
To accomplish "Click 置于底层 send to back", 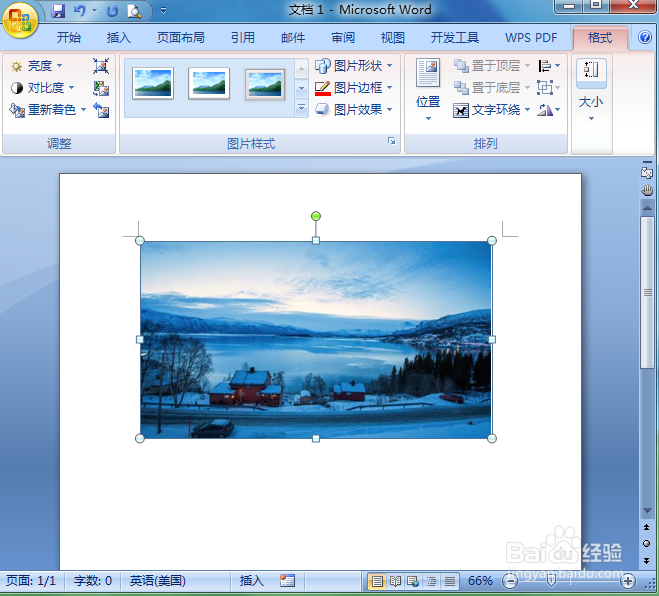I will click(491, 88).
